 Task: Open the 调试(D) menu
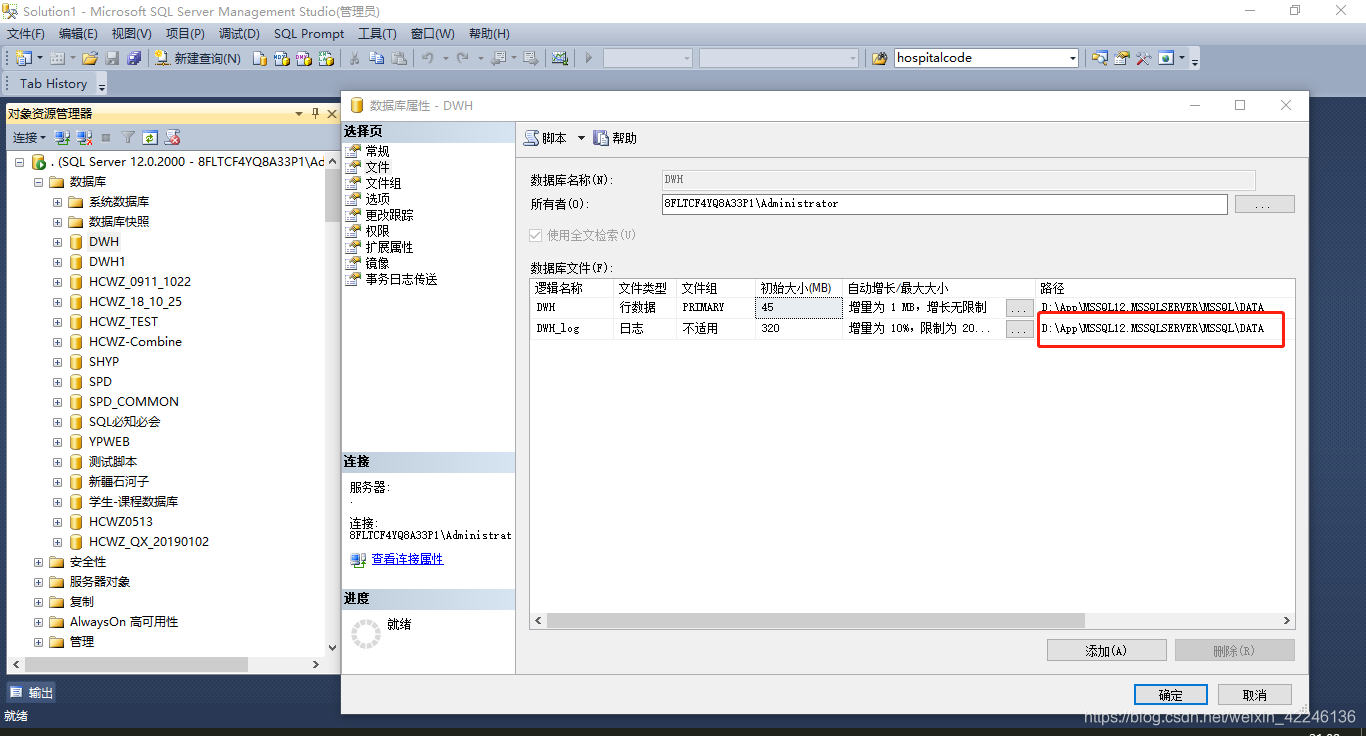click(x=239, y=34)
